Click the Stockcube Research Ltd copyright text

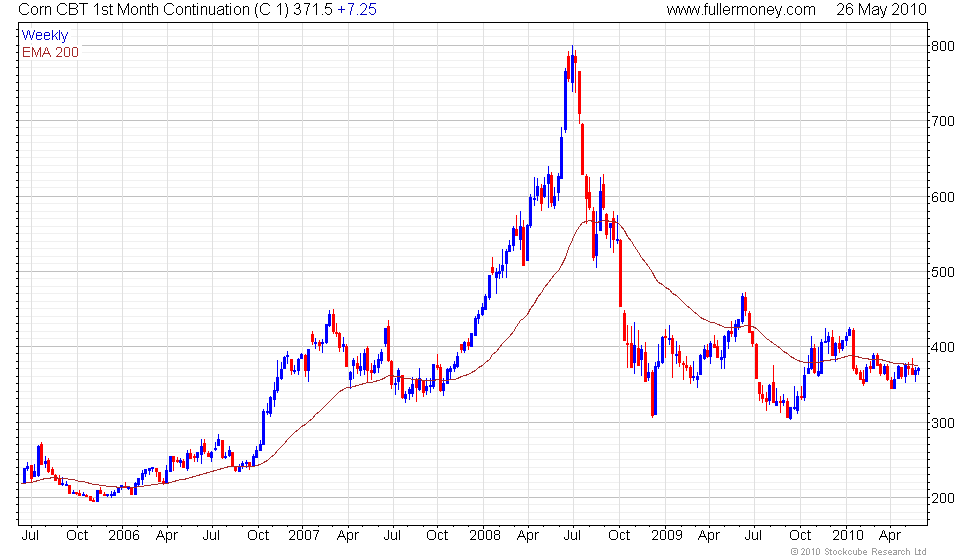click(858, 552)
